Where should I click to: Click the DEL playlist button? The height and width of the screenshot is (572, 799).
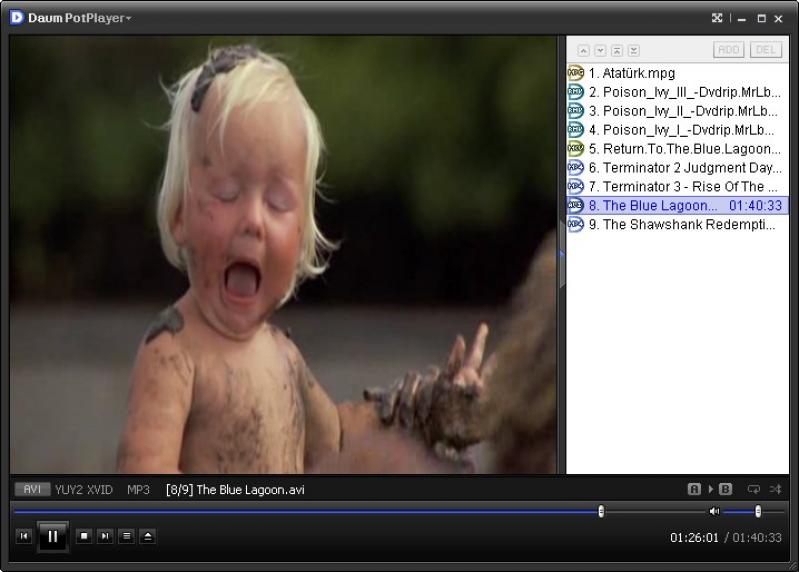pos(765,49)
